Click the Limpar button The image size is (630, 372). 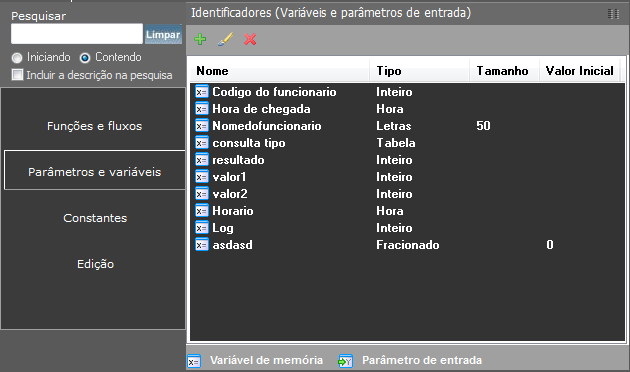pos(163,34)
